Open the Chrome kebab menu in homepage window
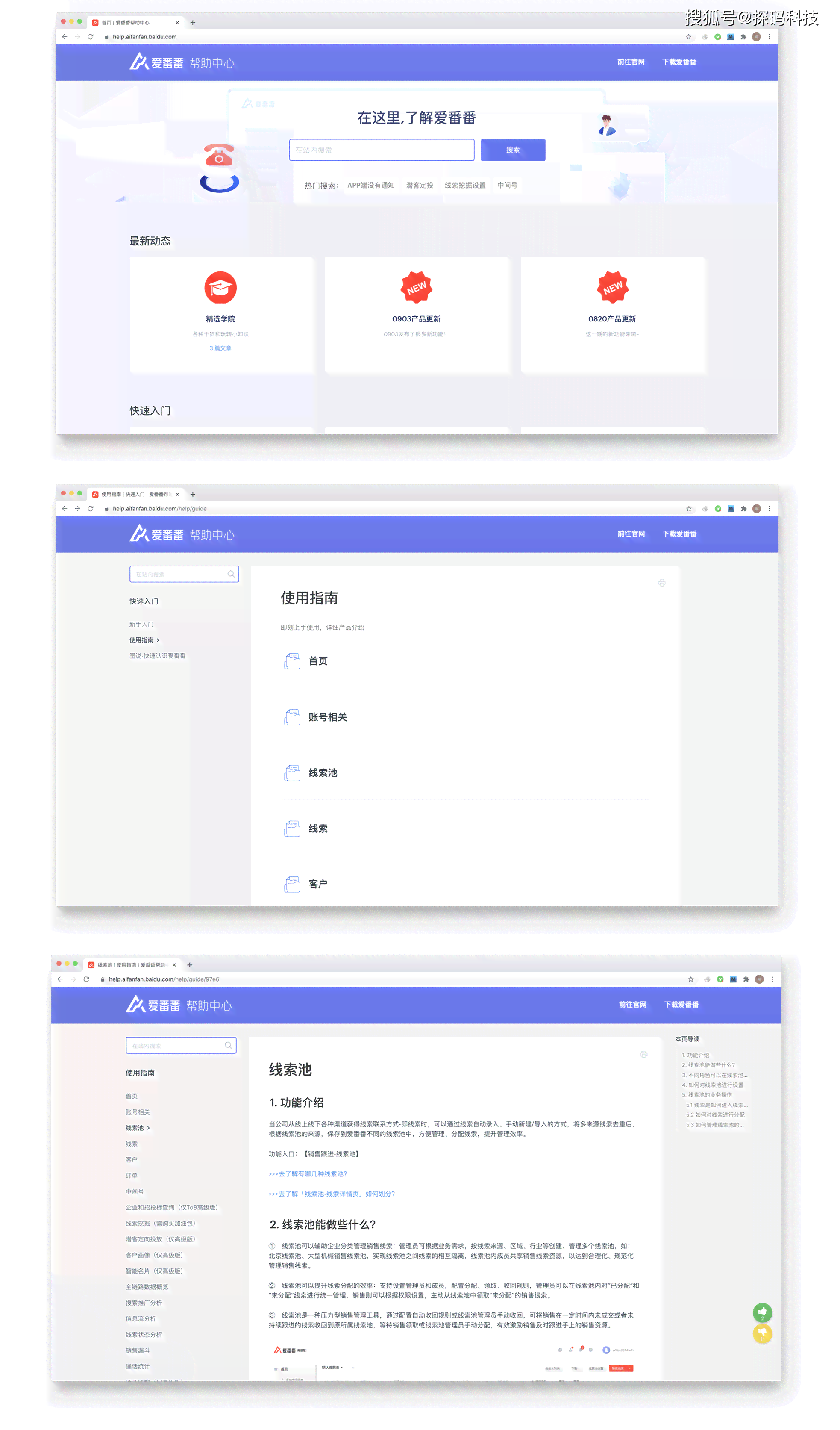This screenshot has width=840, height=1430. 769,37
